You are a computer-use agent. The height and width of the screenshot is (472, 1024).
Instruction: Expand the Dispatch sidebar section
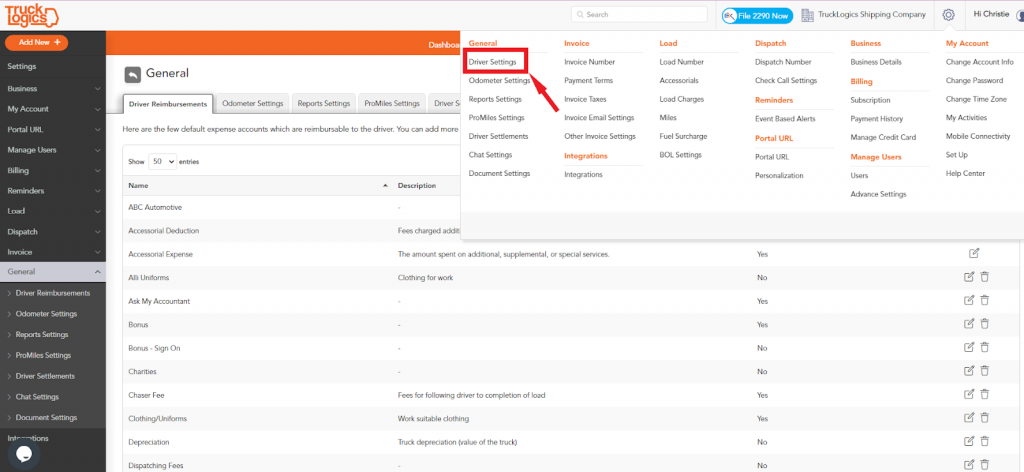[x=53, y=232]
